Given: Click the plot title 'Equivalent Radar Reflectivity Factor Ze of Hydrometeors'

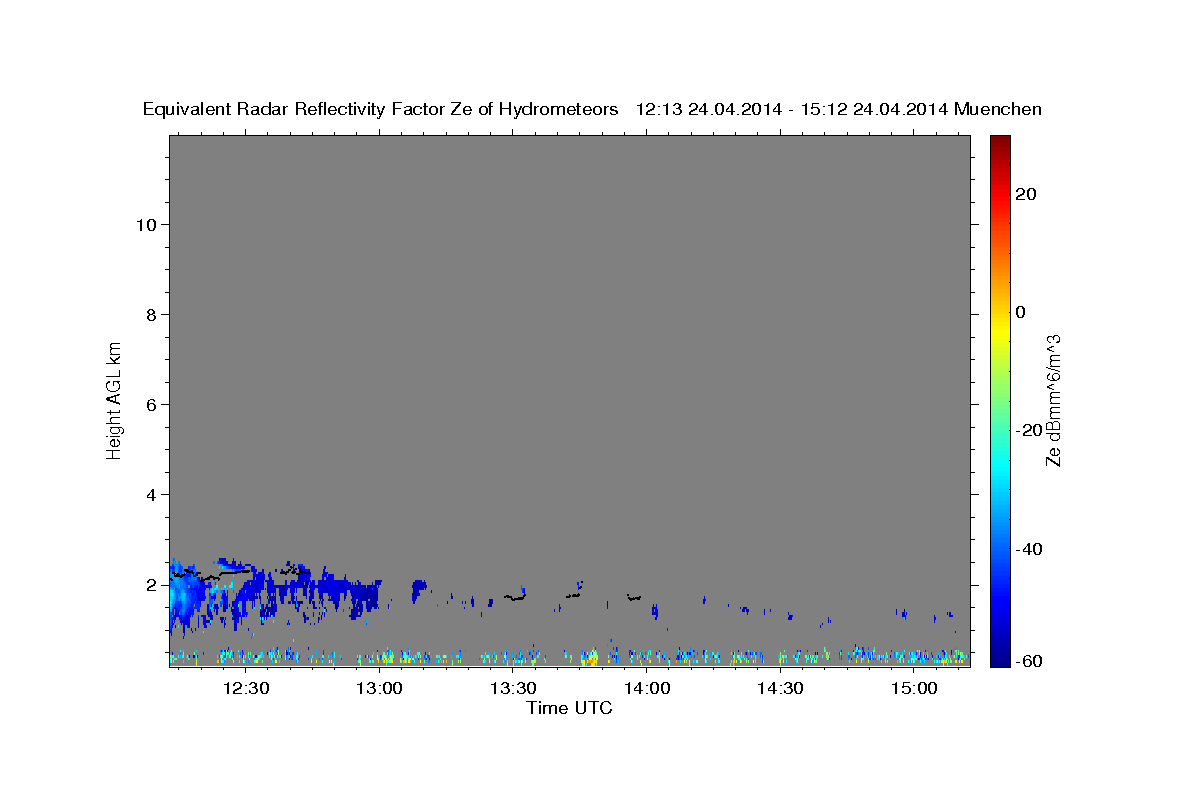Looking at the screenshot, I should tap(381, 110).
